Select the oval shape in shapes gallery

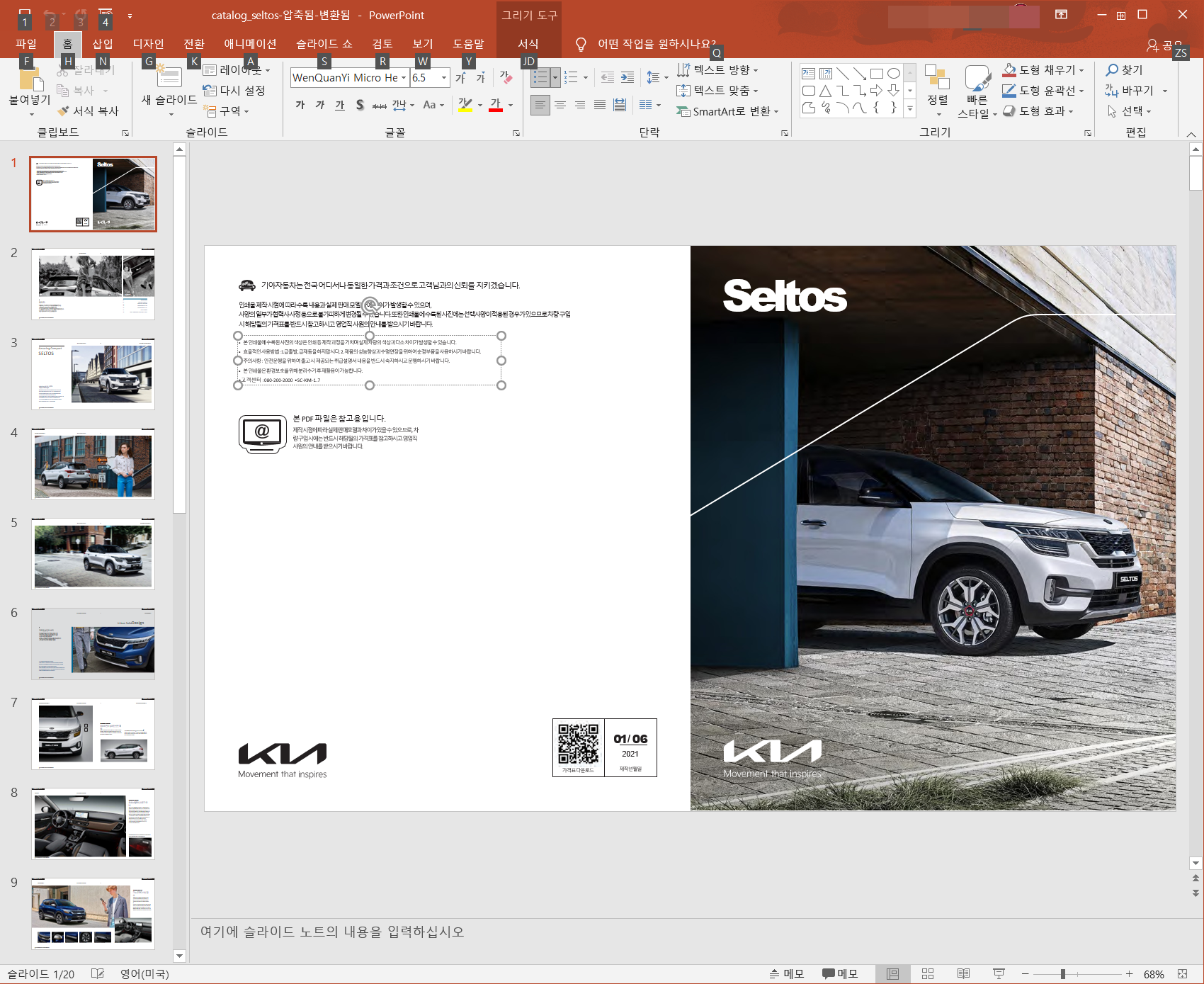(894, 74)
